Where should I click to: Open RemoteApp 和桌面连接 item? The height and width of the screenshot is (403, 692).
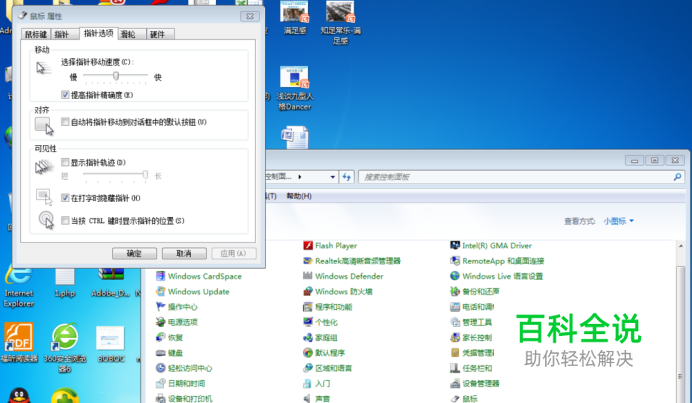(x=497, y=261)
